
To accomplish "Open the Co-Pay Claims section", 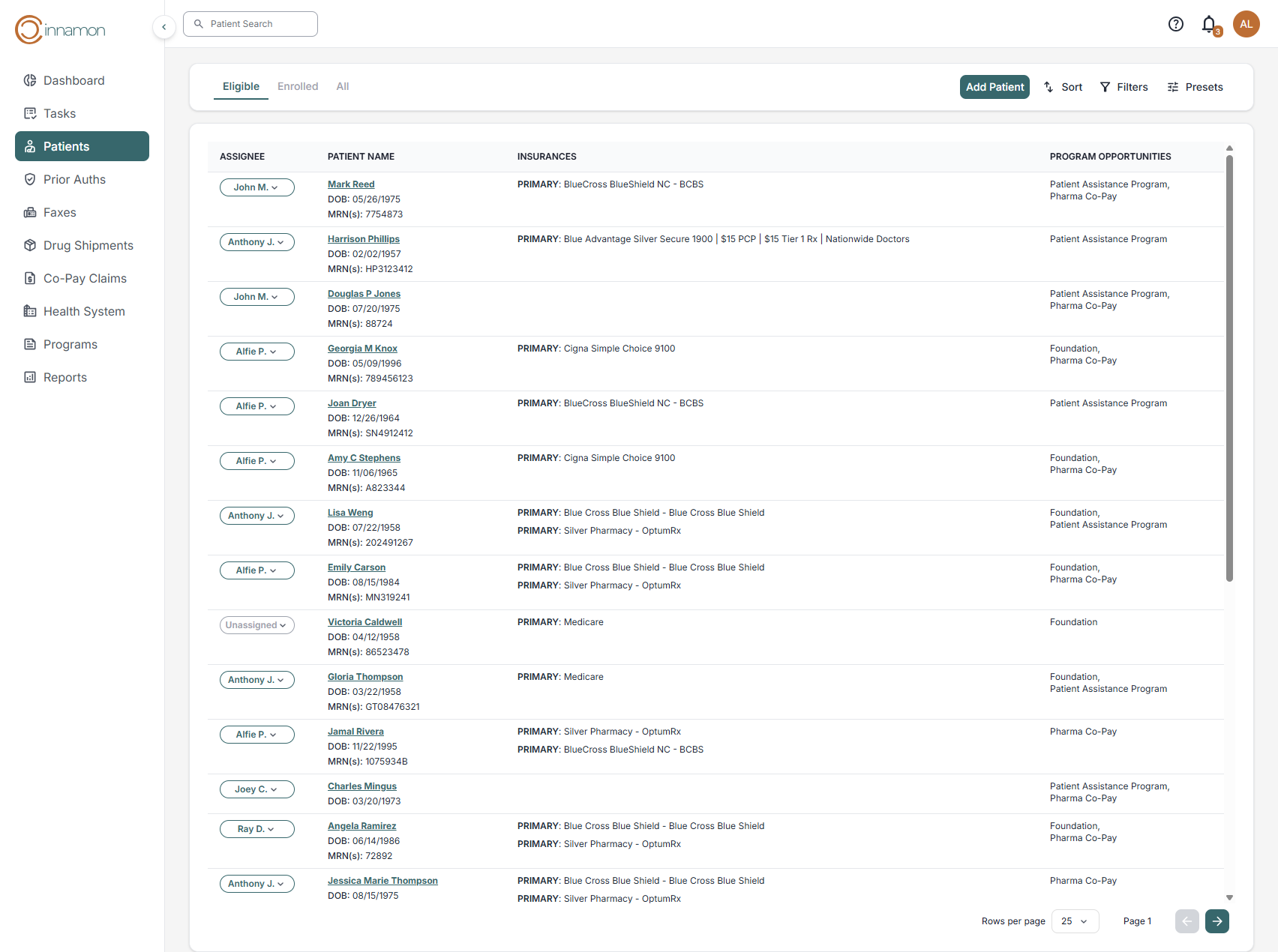I will pyautogui.click(x=85, y=278).
